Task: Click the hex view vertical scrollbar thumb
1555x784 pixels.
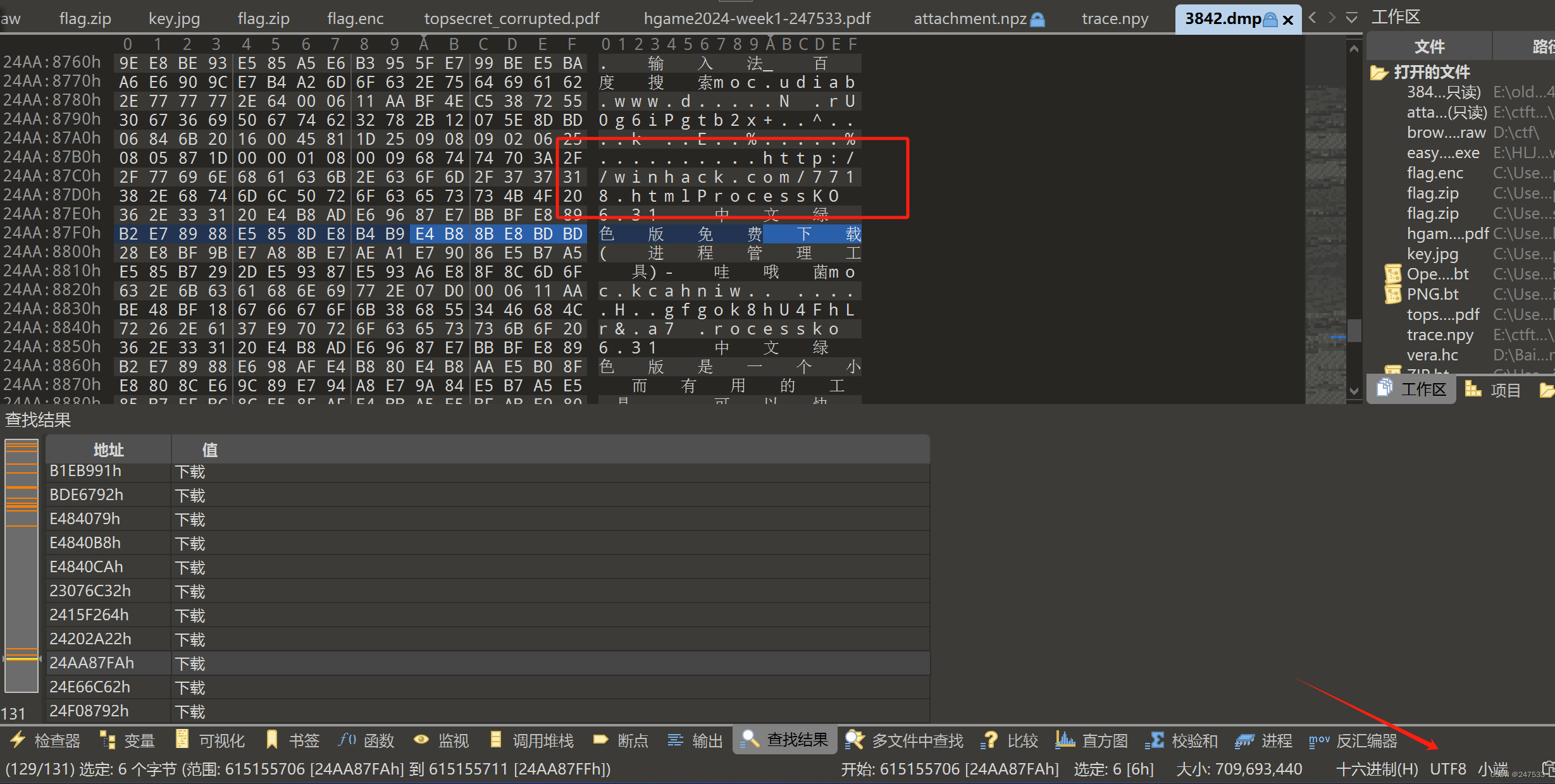Action: tap(1354, 330)
